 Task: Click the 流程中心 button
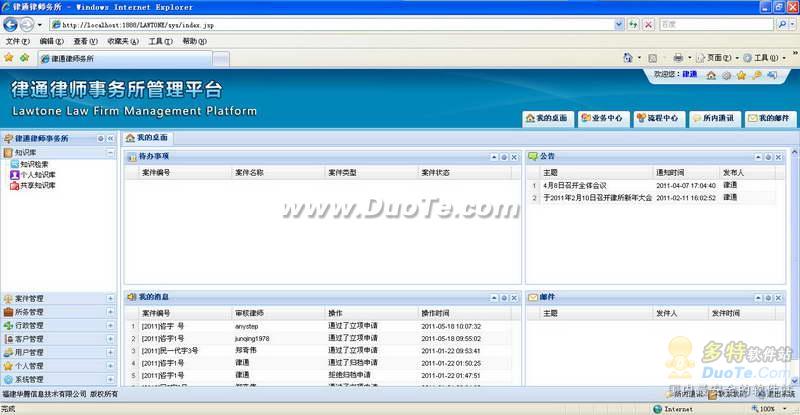(659, 118)
